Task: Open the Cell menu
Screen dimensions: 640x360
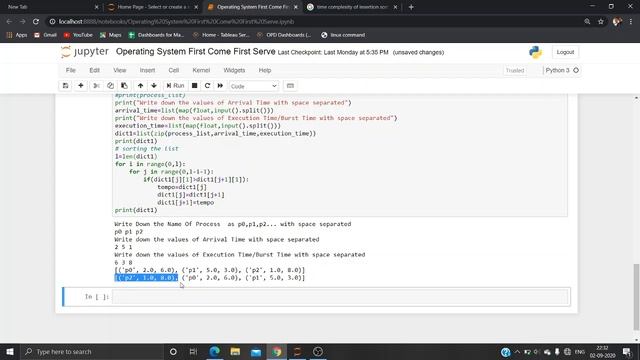Action: tap(174, 70)
